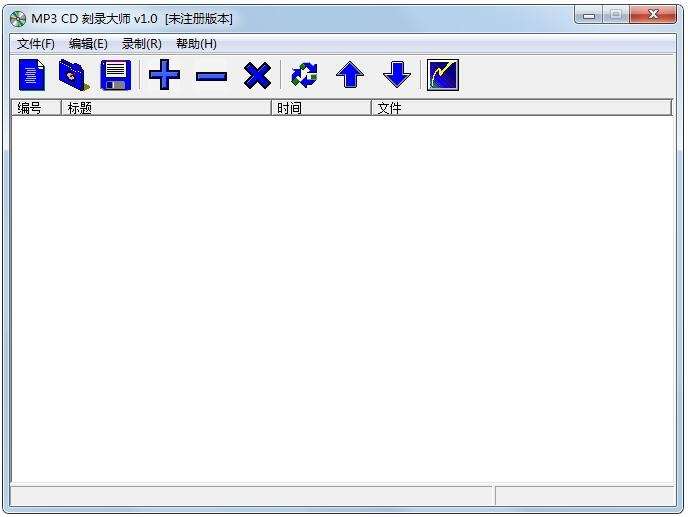Sort by 标题 column header
Screen dimensions: 688x517
[166, 108]
